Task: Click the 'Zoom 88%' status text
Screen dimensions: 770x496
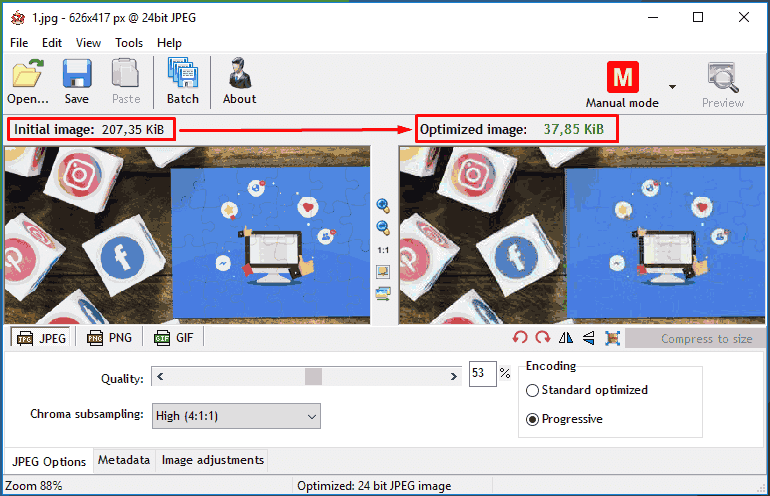Action: (x=34, y=486)
